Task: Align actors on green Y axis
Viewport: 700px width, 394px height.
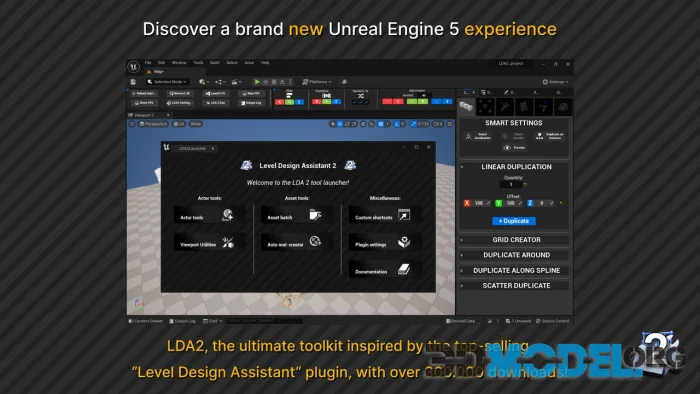Action: click(x=289, y=102)
